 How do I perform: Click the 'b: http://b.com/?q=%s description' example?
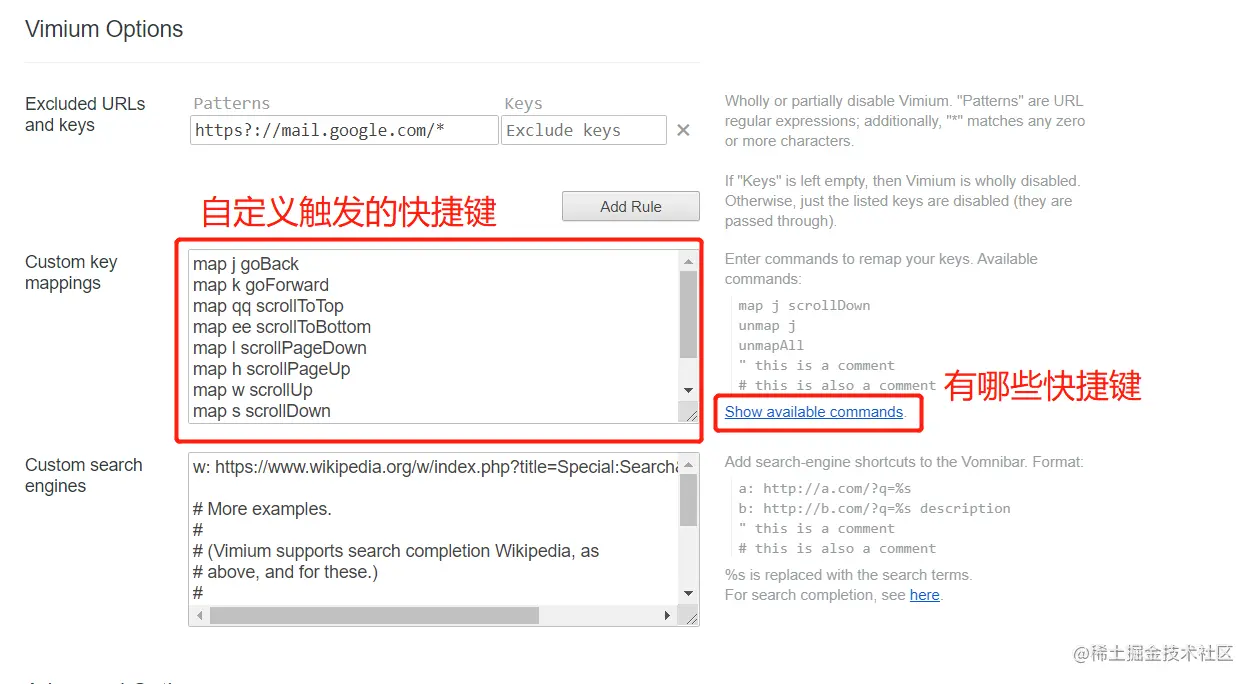pos(874,508)
